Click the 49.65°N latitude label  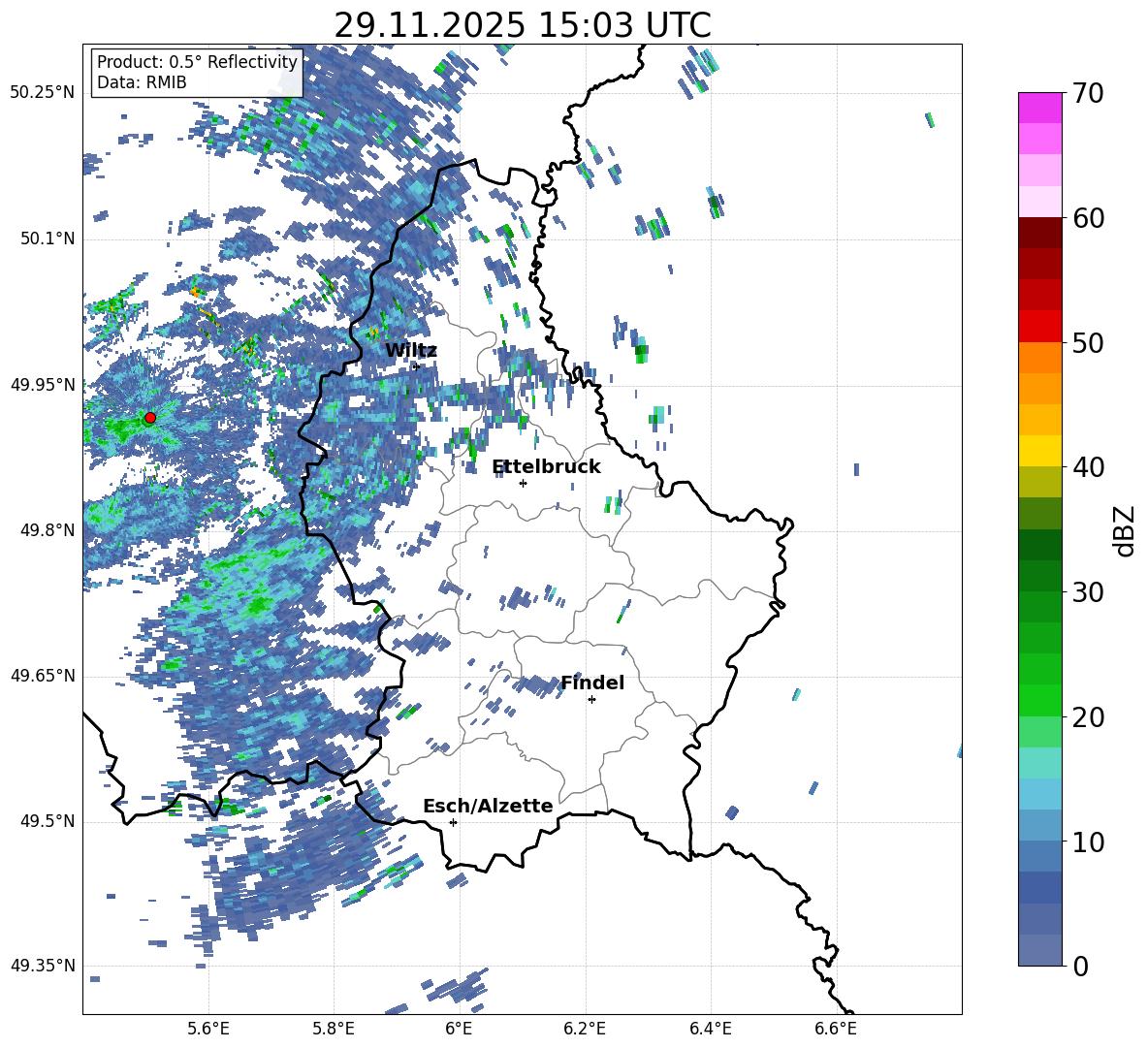(43, 676)
